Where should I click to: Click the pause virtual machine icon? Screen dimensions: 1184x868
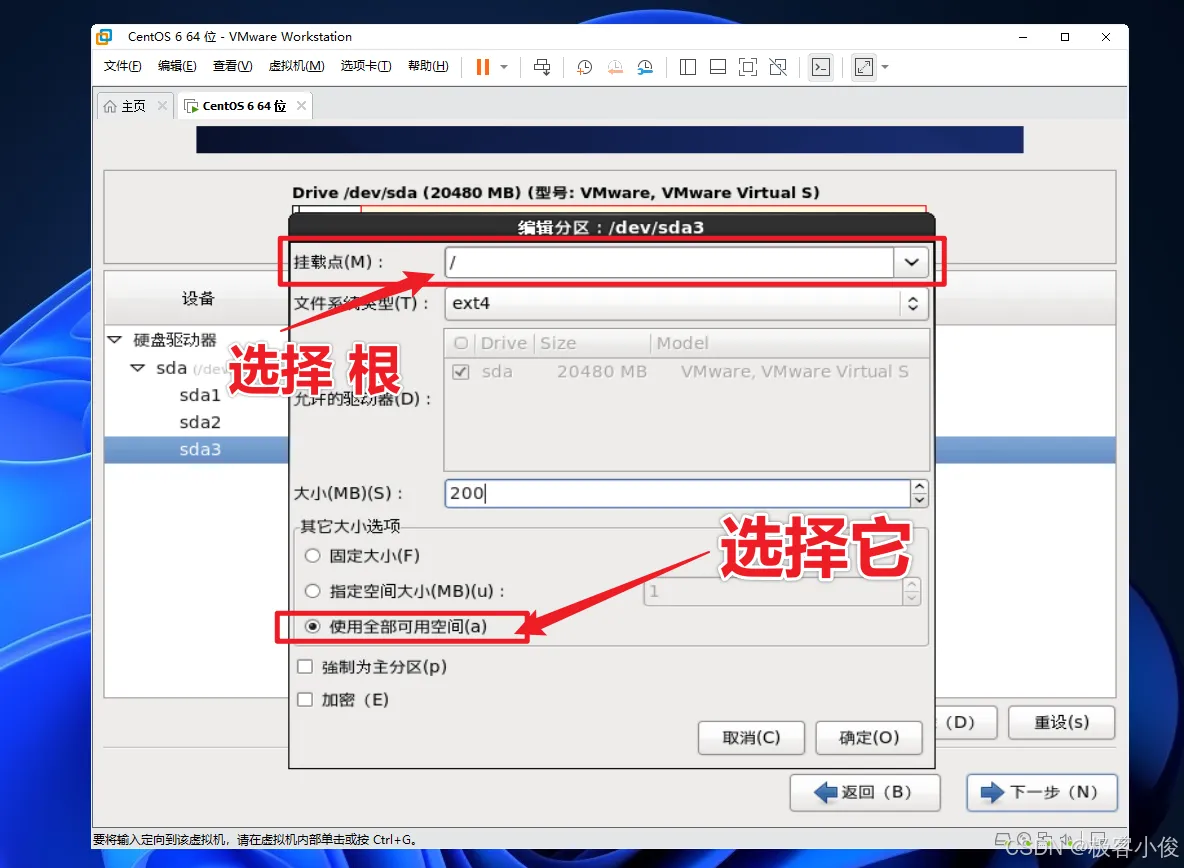tap(483, 67)
